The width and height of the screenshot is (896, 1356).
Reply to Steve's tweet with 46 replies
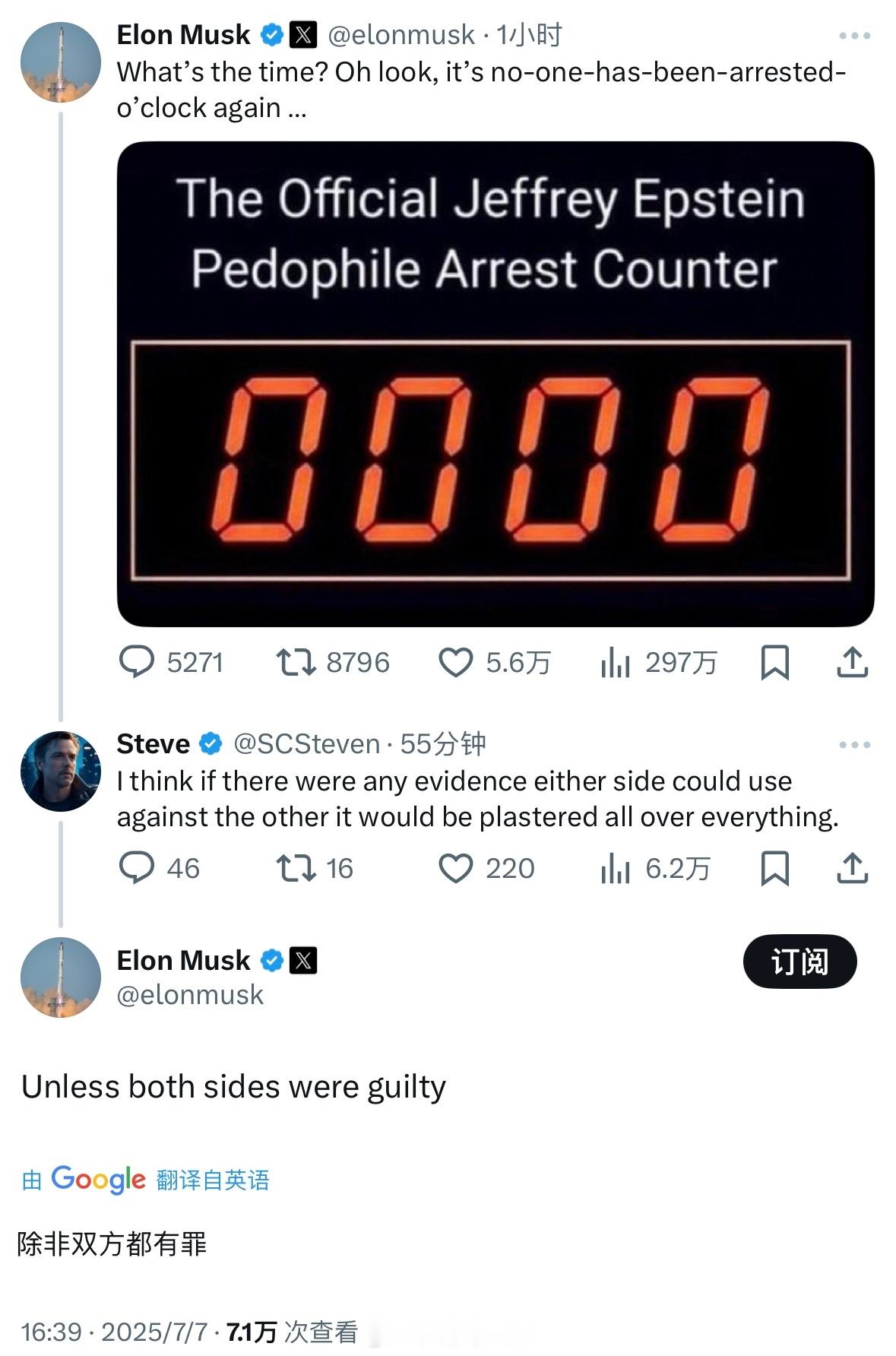click(160, 868)
